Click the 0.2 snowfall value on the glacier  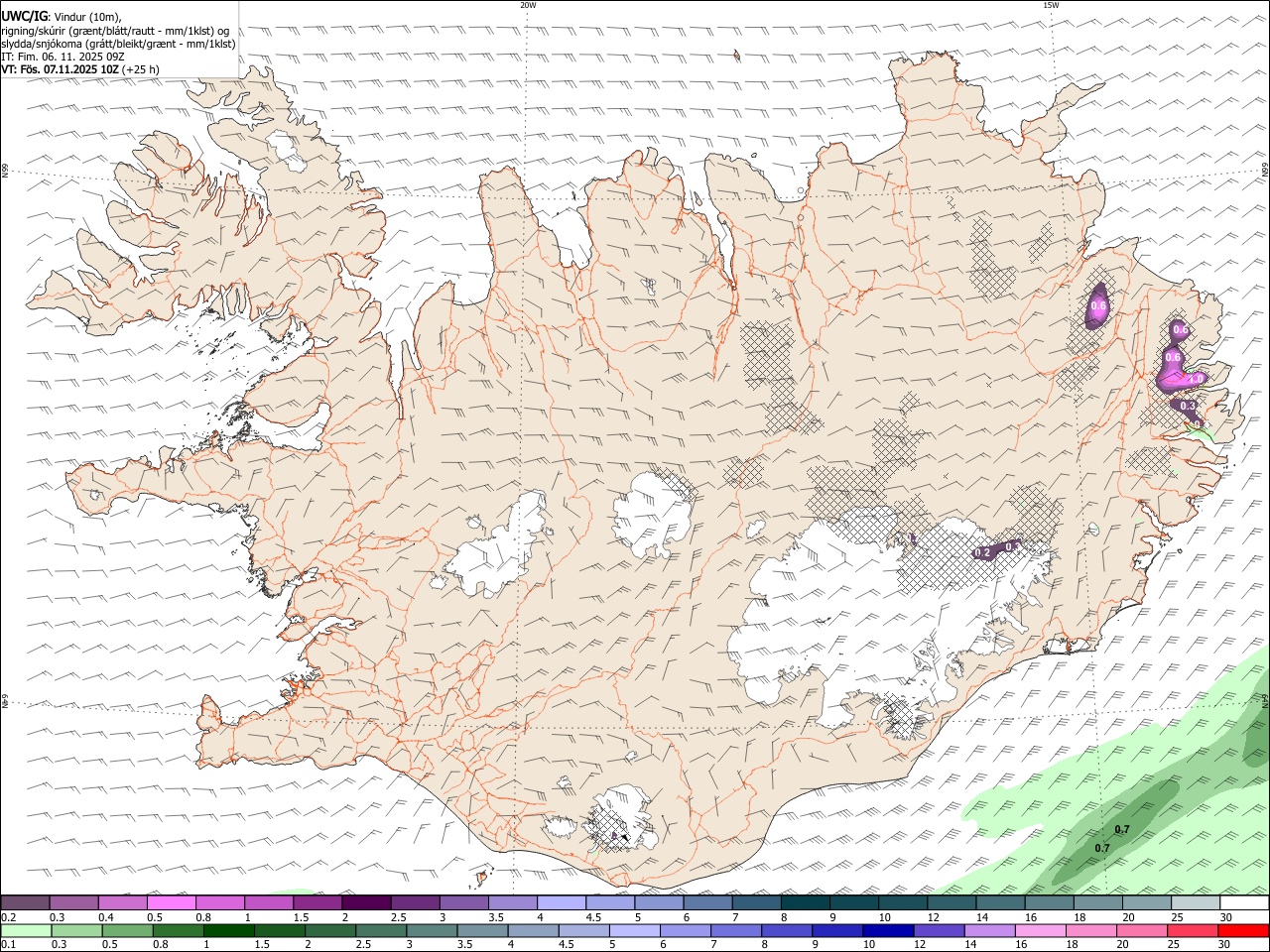(983, 552)
